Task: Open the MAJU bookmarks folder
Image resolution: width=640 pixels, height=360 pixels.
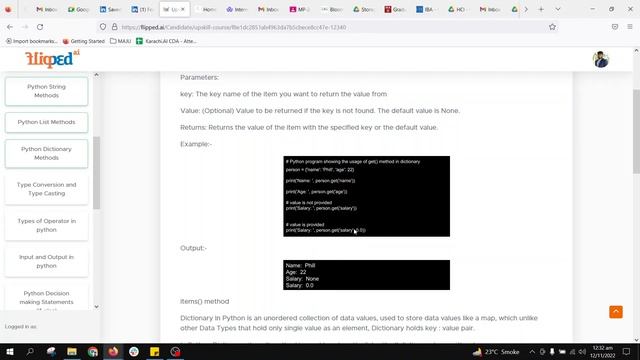Action: pyautogui.click(x=120, y=41)
